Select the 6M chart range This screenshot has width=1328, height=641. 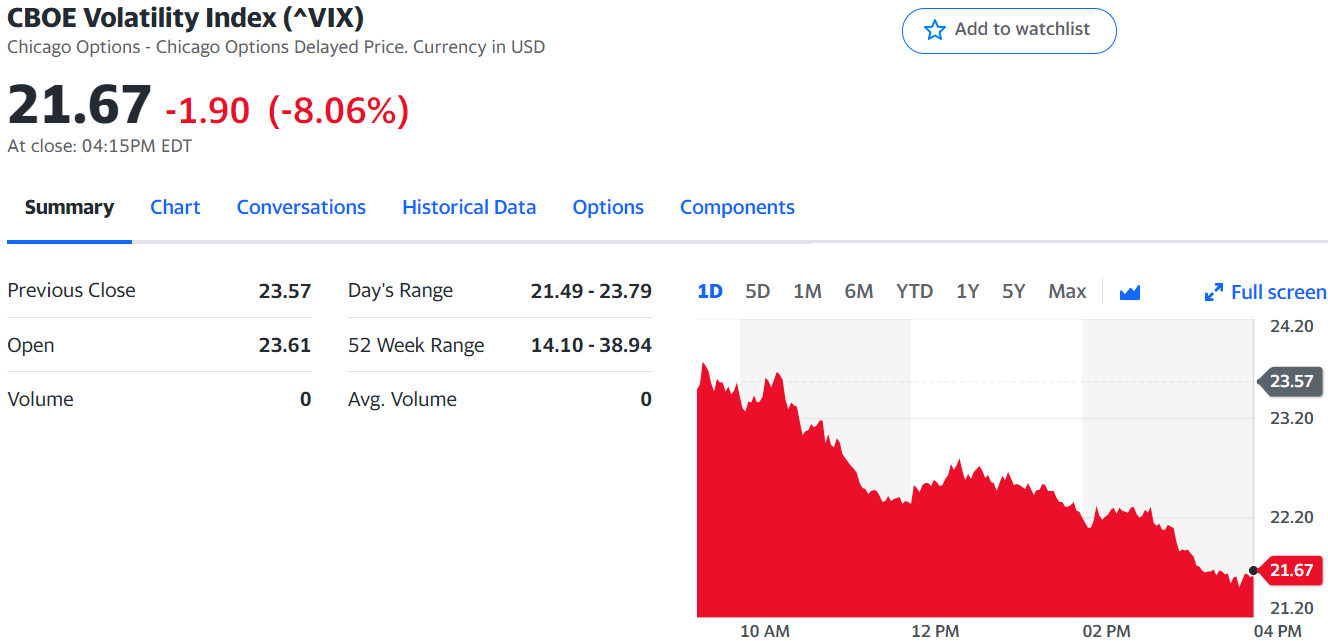(859, 291)
